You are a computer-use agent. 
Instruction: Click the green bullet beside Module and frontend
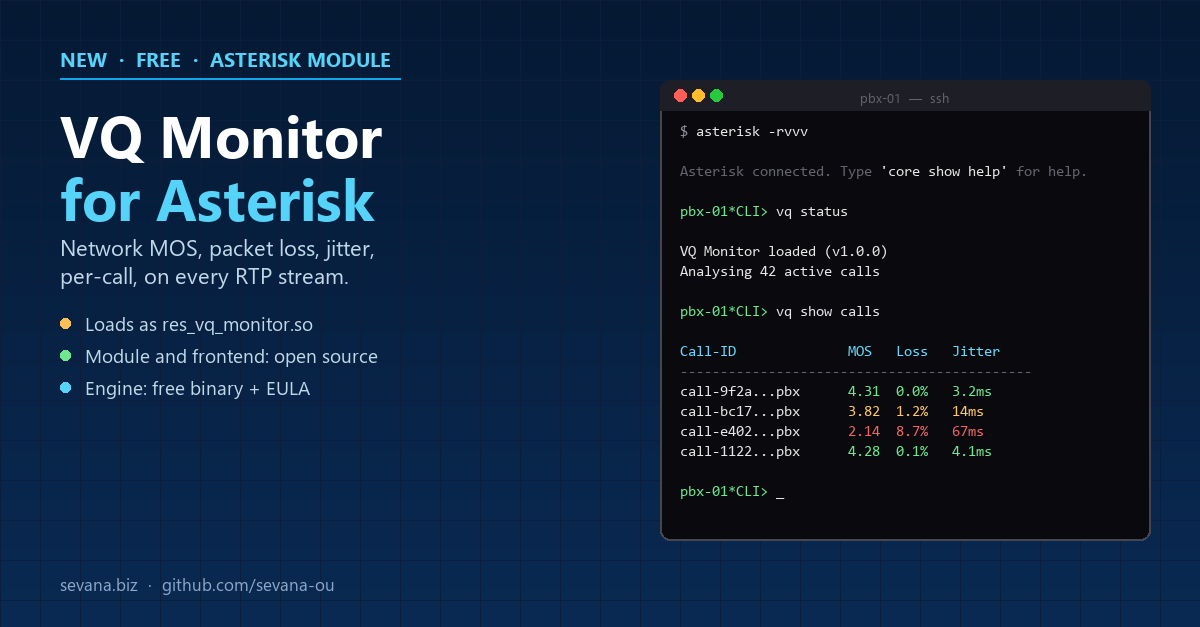(x=66, y=356)
